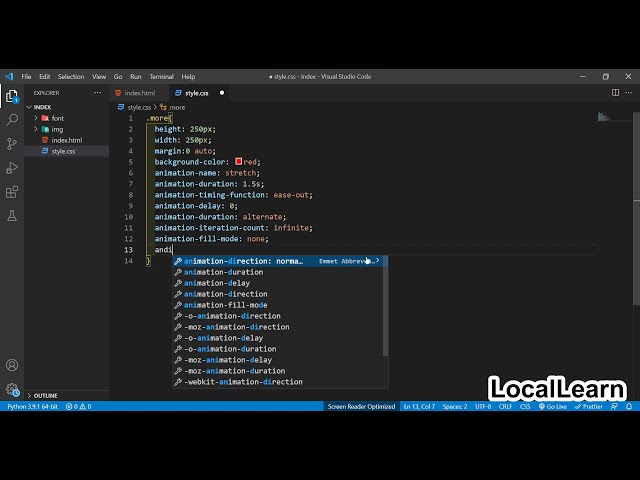This screenshot has width=640, height=480.
Task: Click Python 3.9.1 64-bit interpreter selector
Action: 32,407
